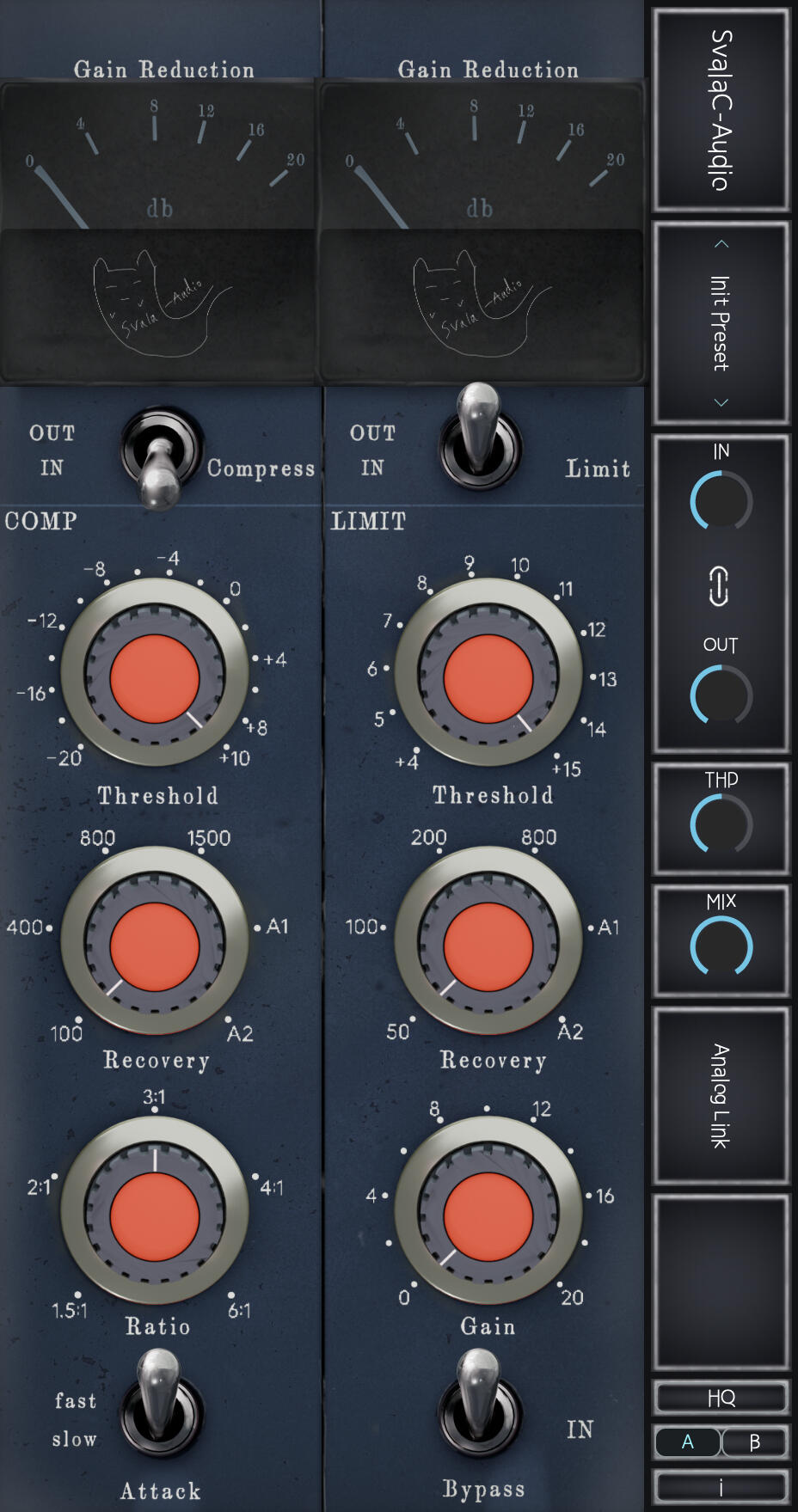
Task: Switch to the B state
Action: [754, 1442]
